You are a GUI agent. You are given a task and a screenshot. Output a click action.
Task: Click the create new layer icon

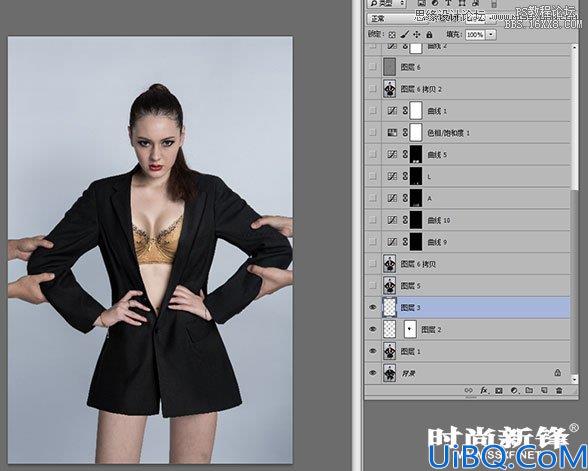544,390
